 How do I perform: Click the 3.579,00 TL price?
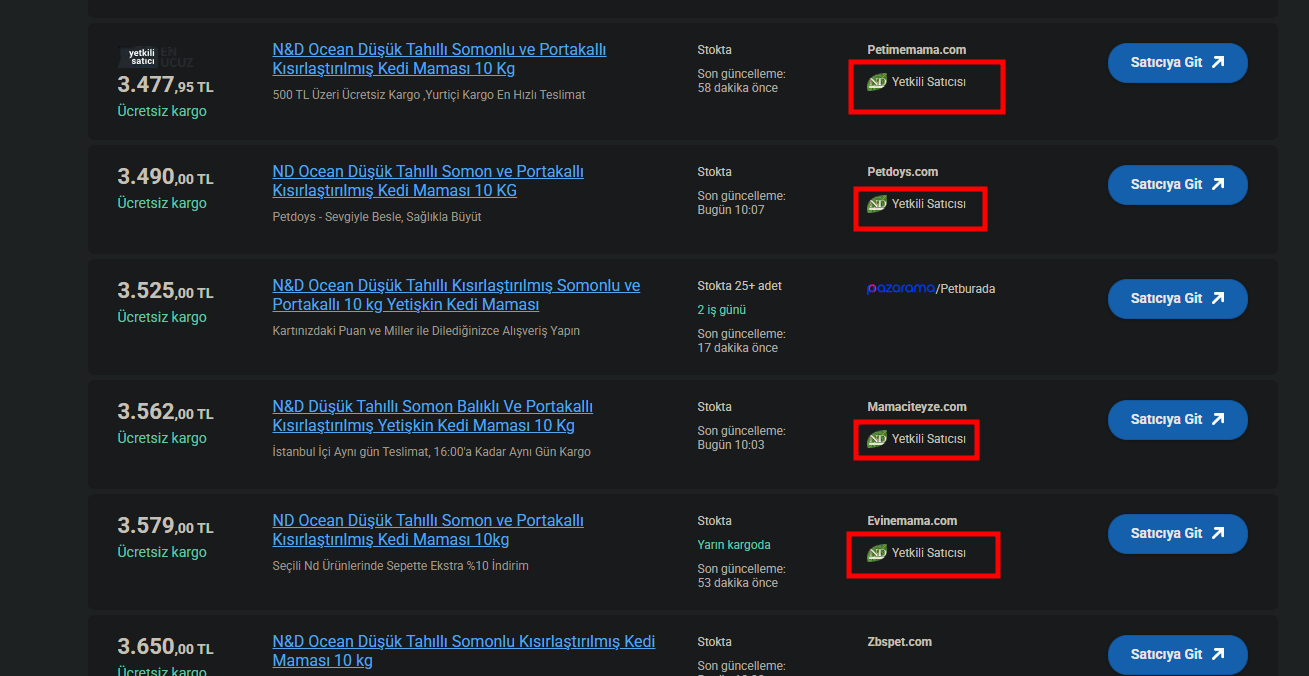coord(165,526)
